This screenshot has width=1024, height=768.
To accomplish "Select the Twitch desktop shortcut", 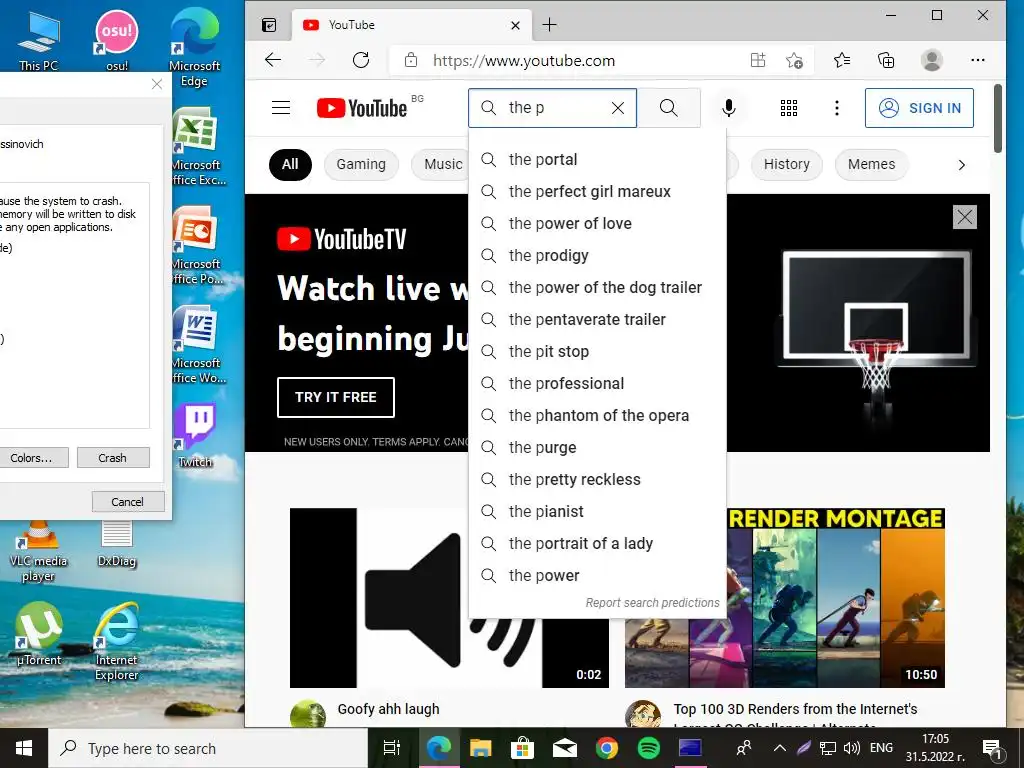I will pyautogui.click(x=195, y=436).
